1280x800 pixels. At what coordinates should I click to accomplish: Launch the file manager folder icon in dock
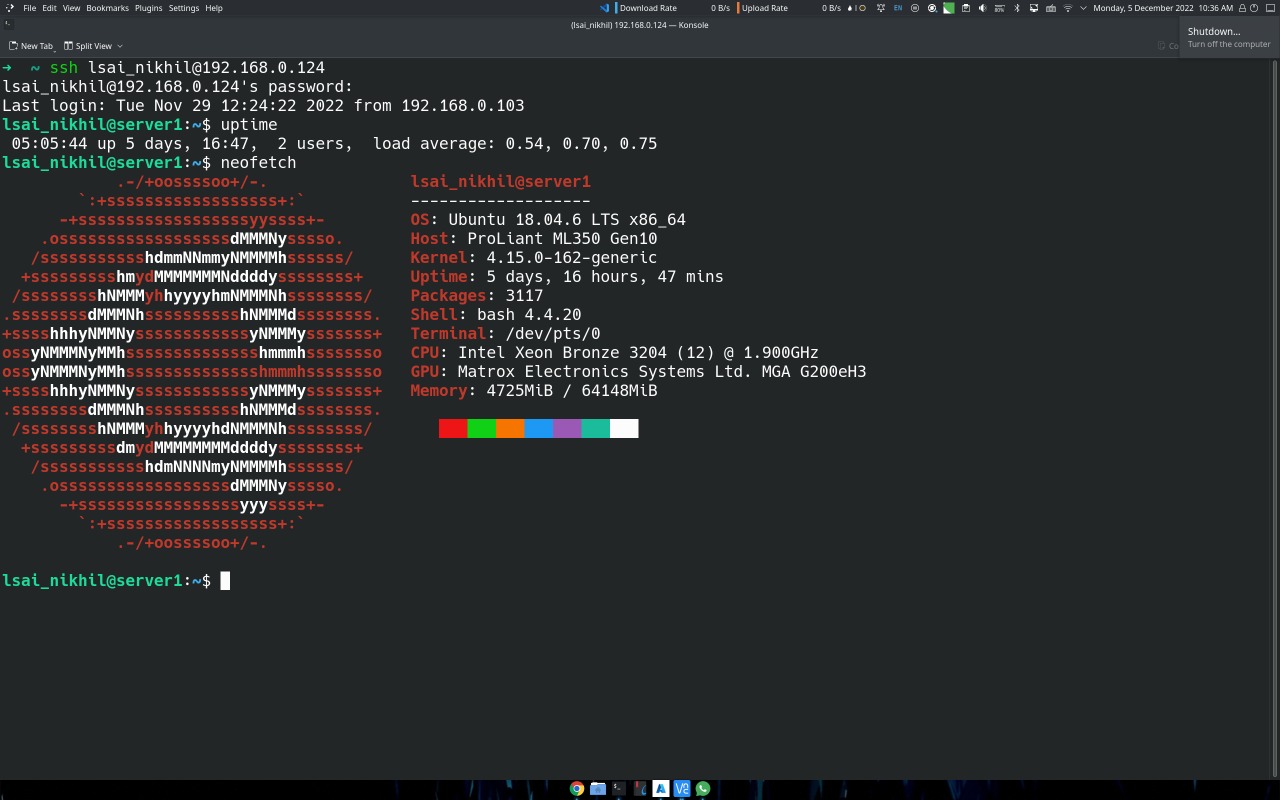click(598, 789)
